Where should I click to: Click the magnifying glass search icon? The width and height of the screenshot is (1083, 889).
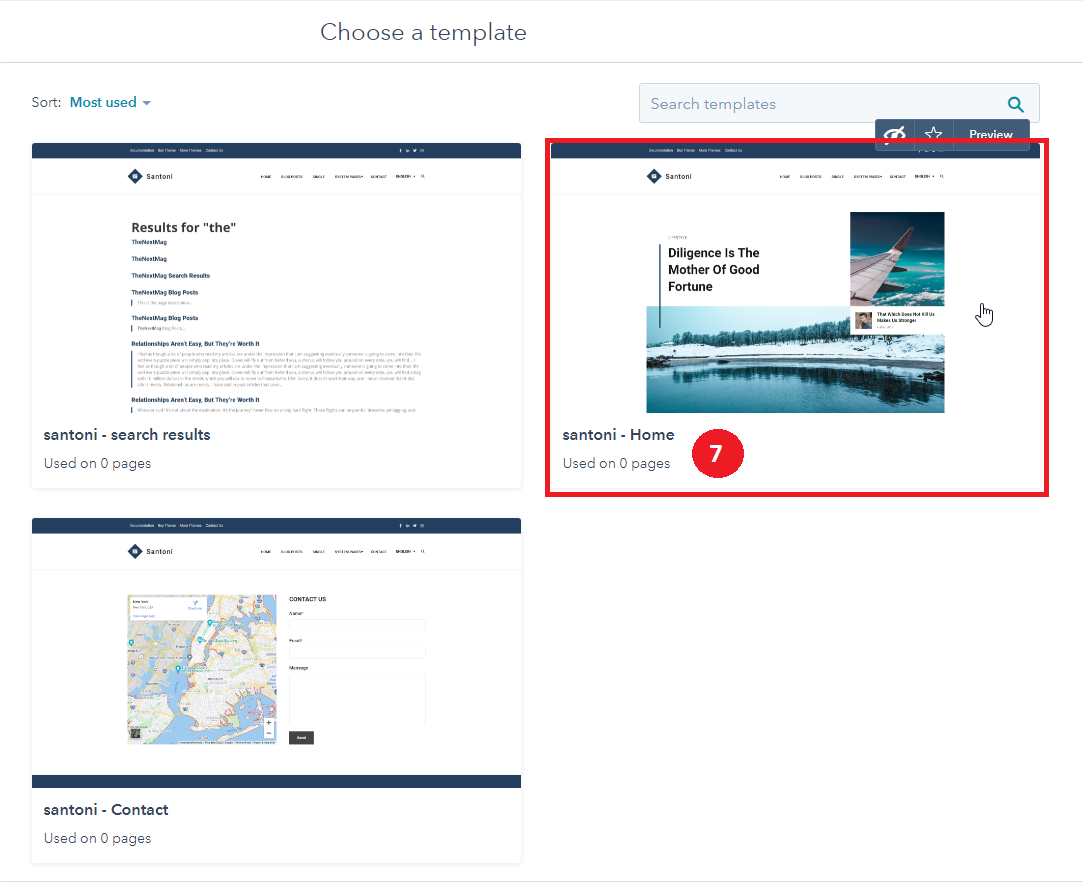point(1015,104)
